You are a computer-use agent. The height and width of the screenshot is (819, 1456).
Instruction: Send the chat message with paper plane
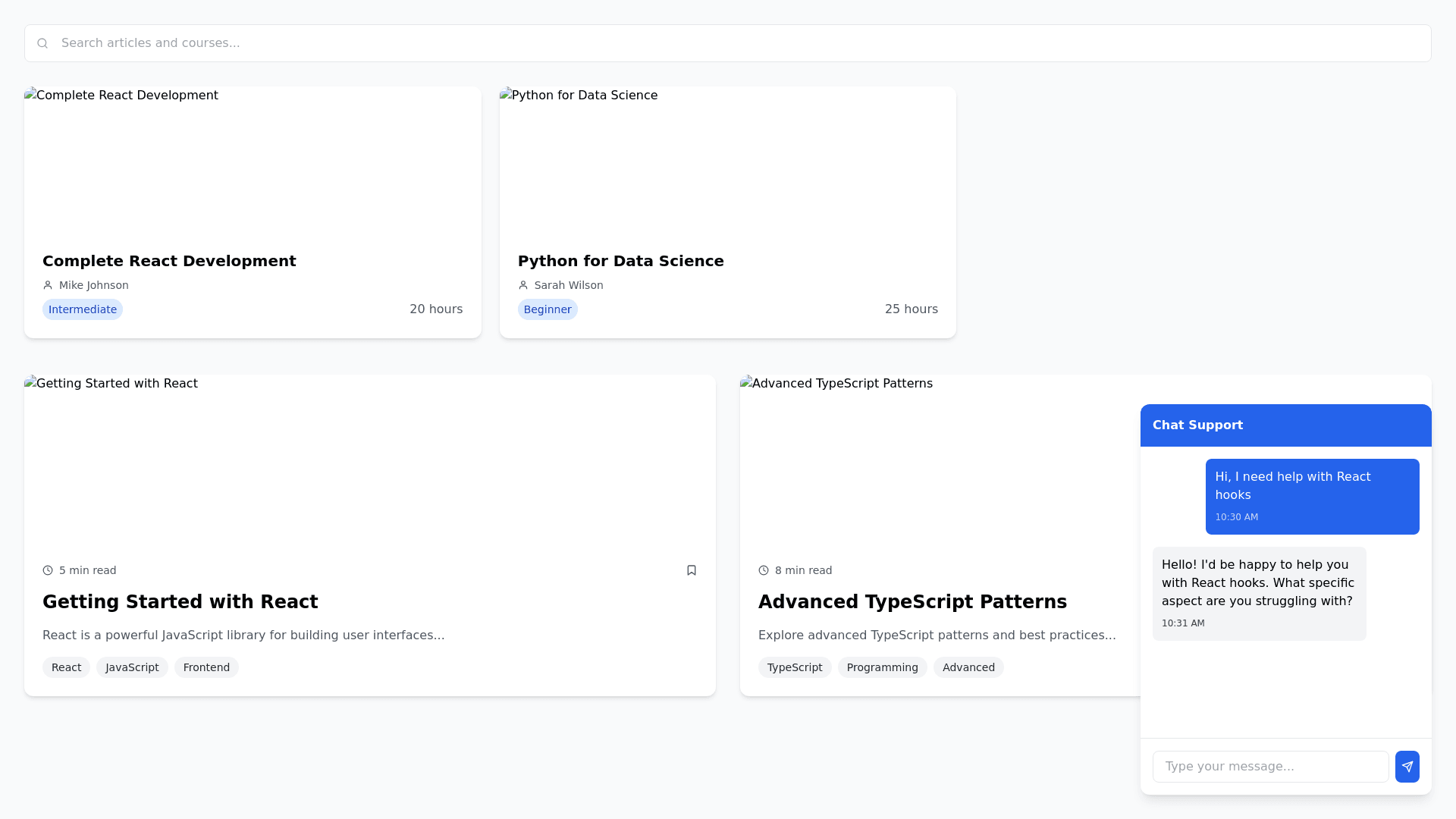click(x=1407, y=767)
